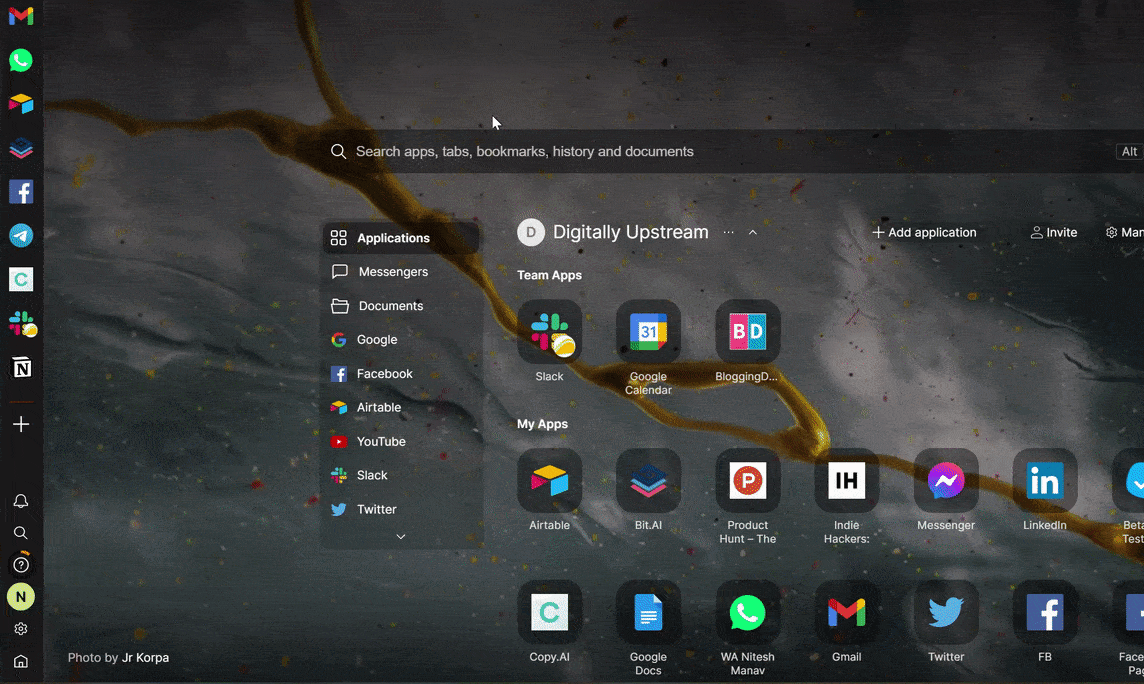Click the Invite button
Image resolution: width=1144 pixels, height=684 pixels.
click(1053, 231)
